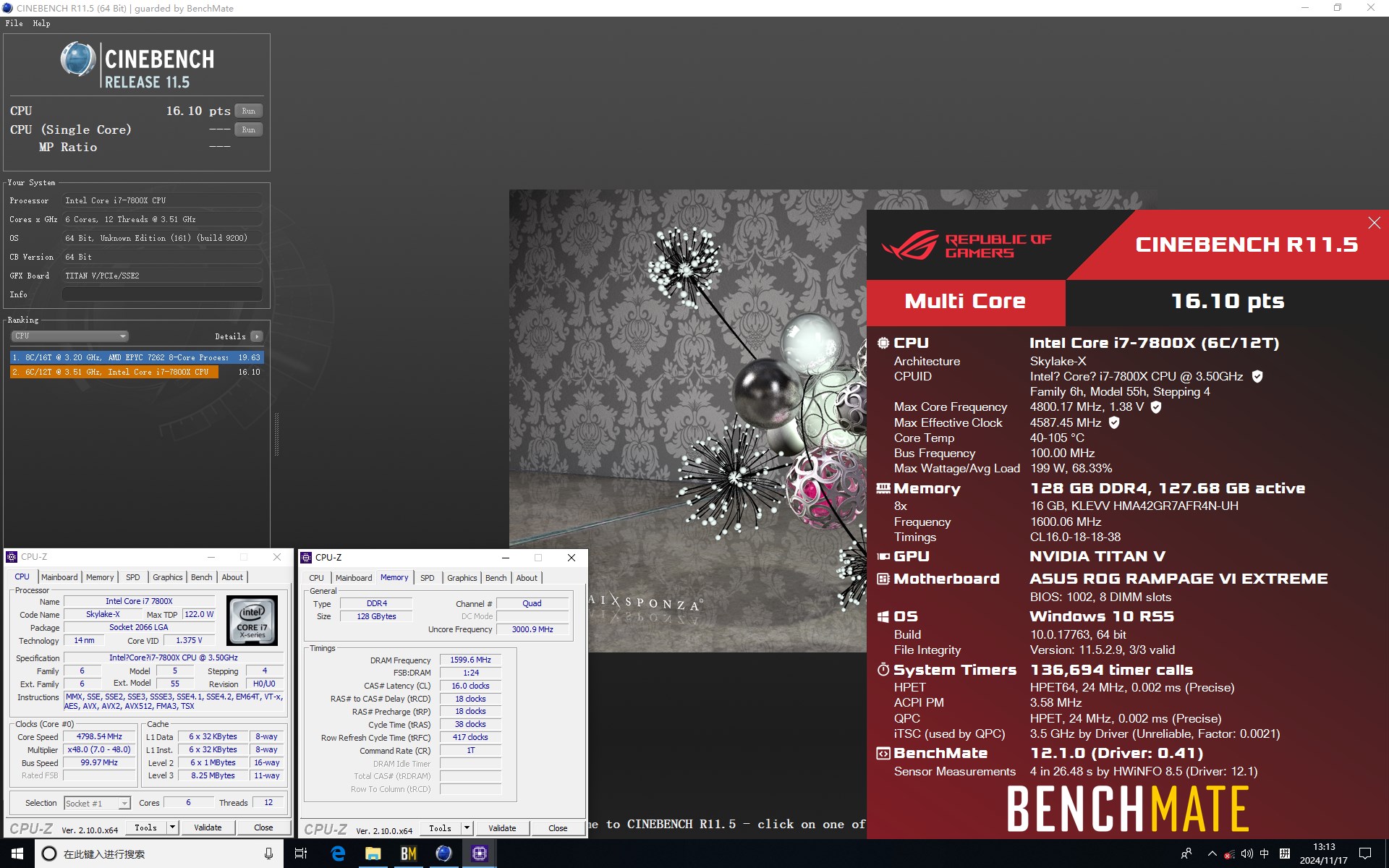Open File Explorer from taskbar

373,854
